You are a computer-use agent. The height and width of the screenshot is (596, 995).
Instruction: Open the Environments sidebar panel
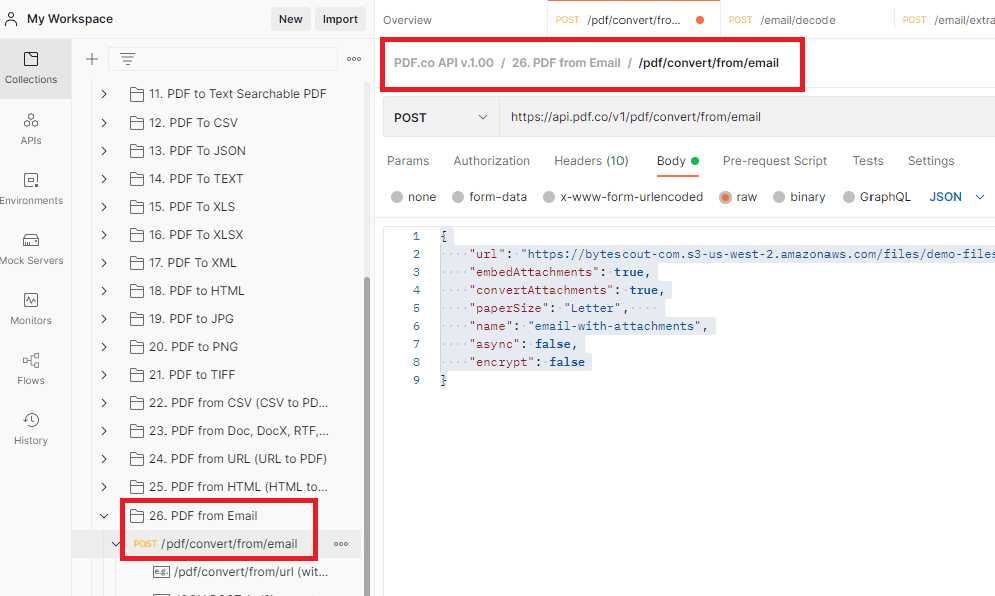click(x=31, y=188)
